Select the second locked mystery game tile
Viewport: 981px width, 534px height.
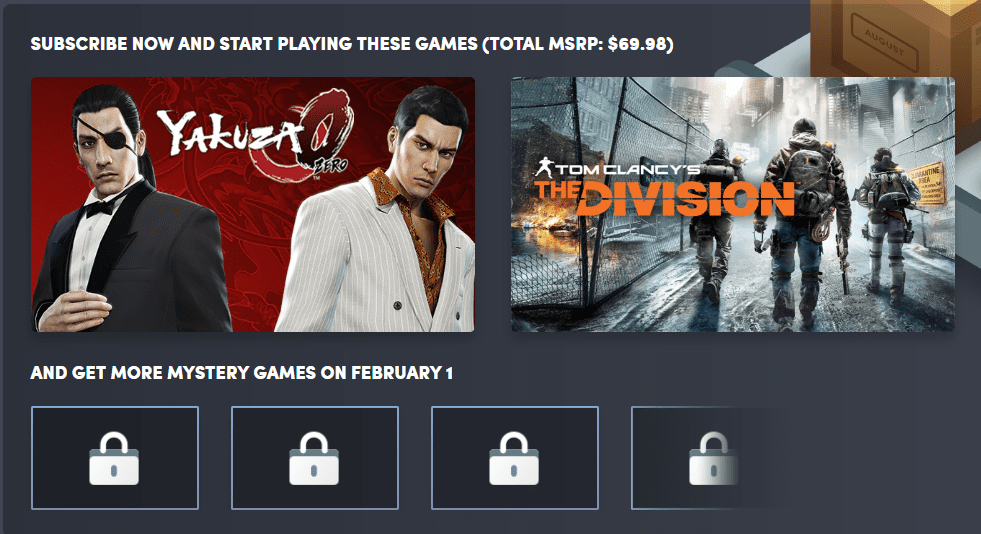point(315,458)
